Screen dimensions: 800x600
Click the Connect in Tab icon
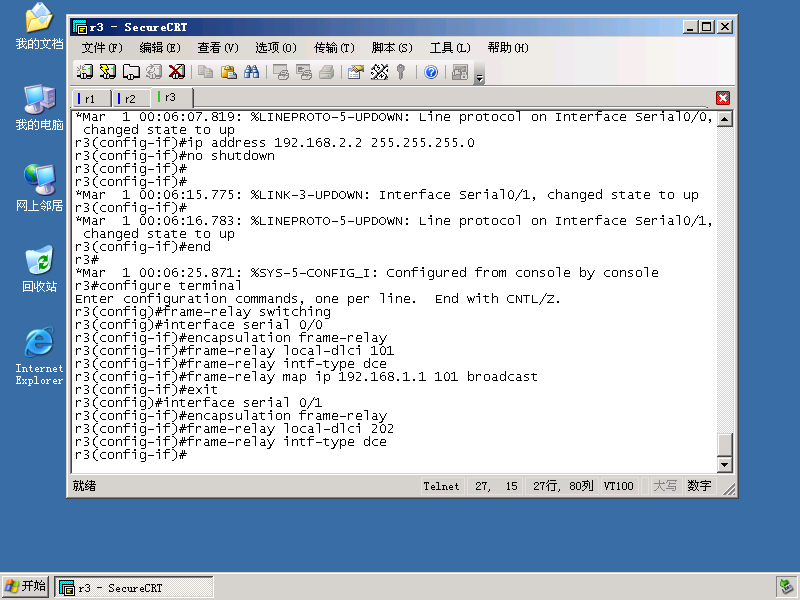(131, 72)
